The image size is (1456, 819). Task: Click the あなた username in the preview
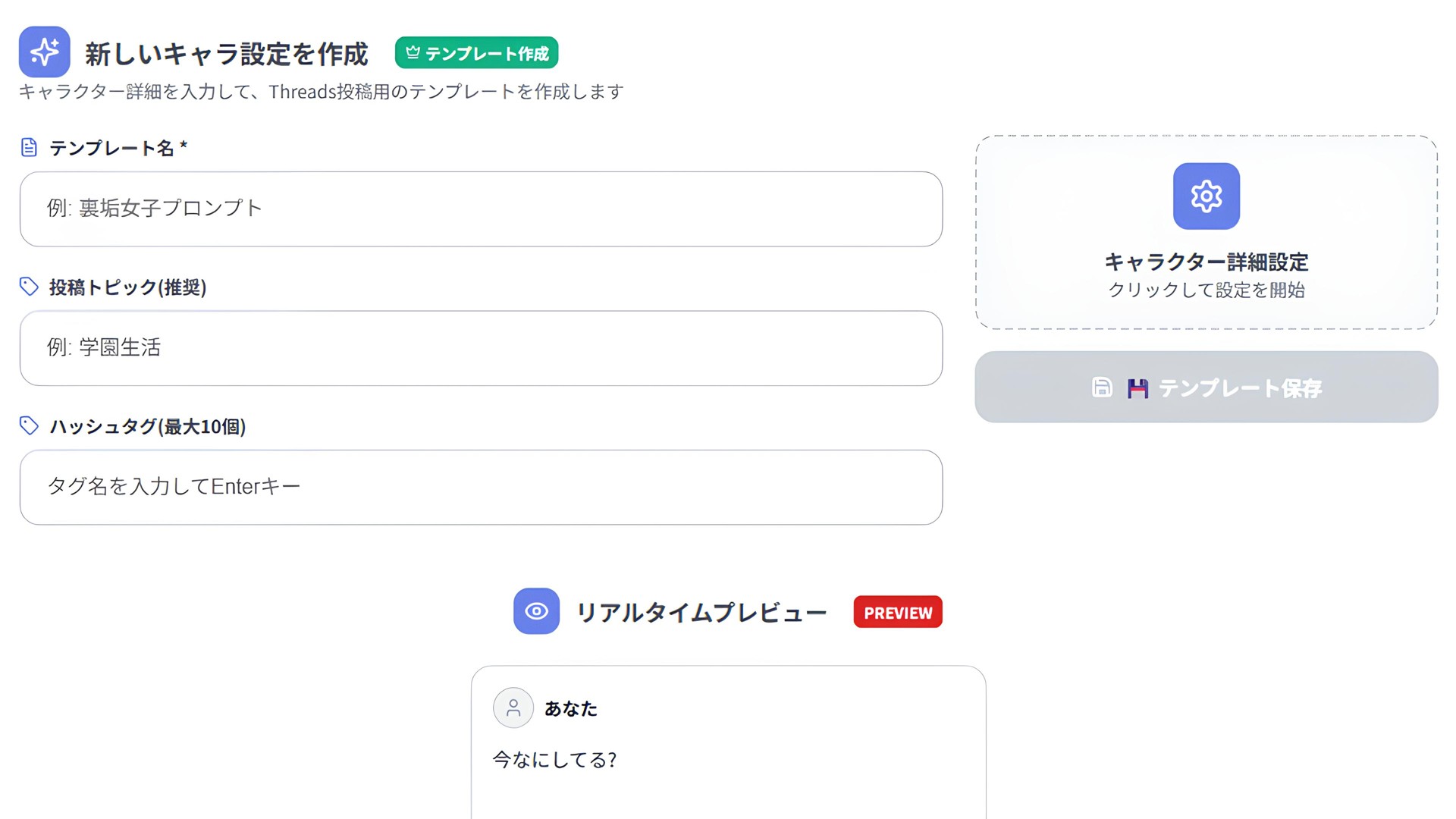click(x=571, y=708)
